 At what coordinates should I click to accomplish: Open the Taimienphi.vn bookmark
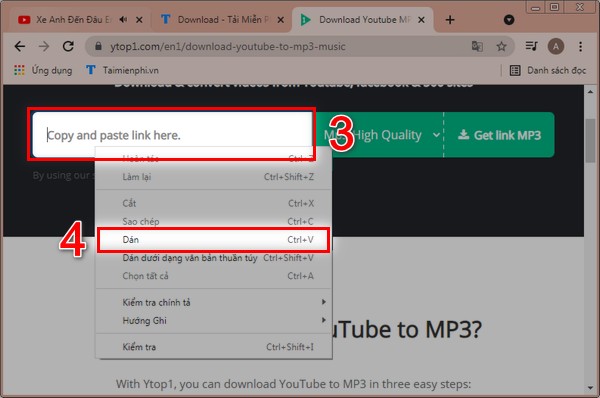pos(122,70)
